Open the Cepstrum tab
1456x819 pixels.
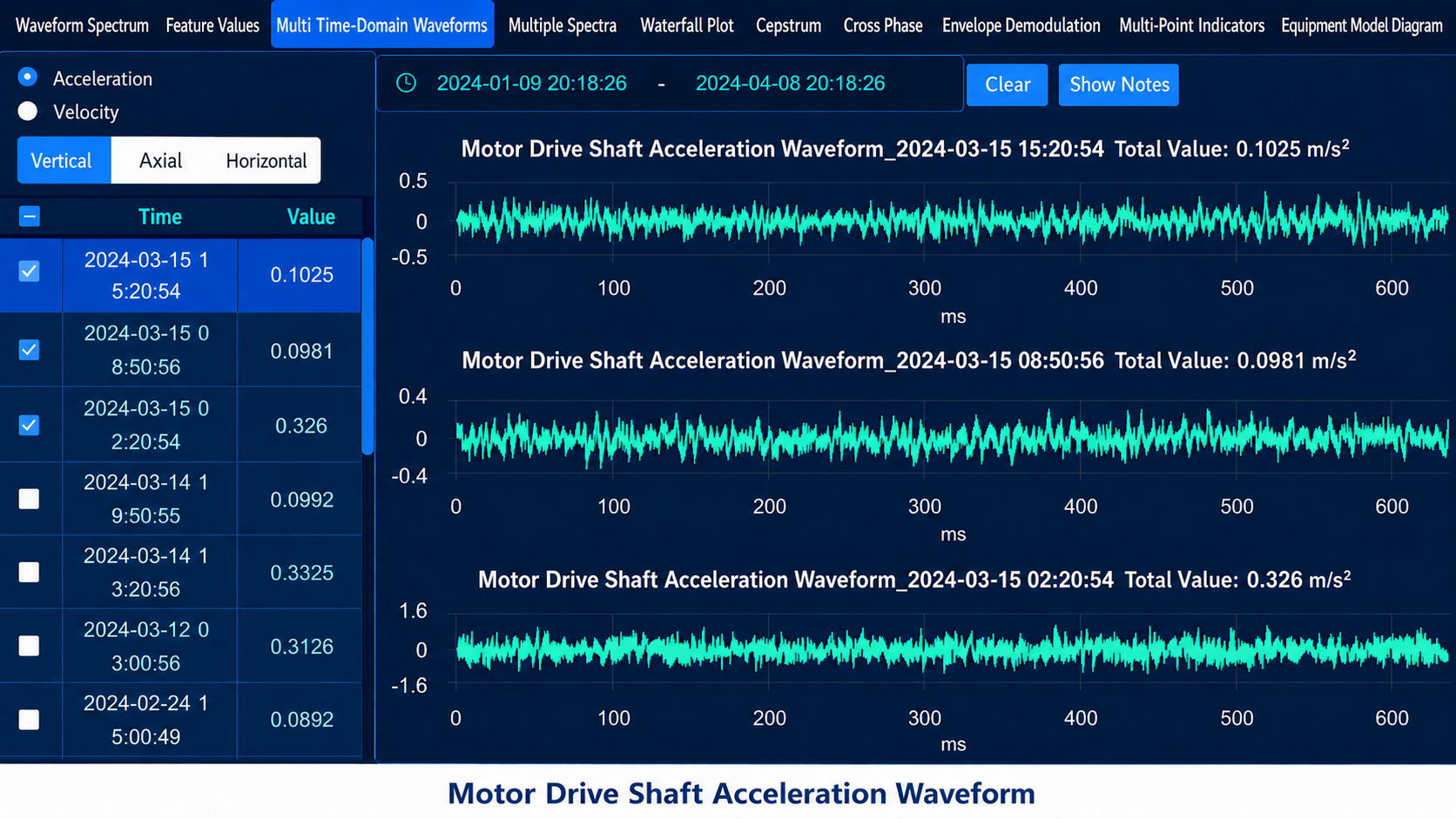click(x=789, y=25)
